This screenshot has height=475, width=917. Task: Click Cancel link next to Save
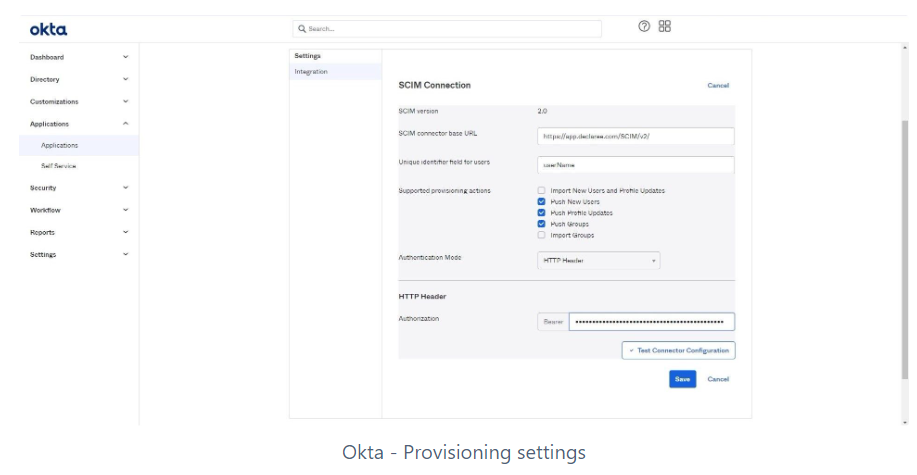coord(718,379)
